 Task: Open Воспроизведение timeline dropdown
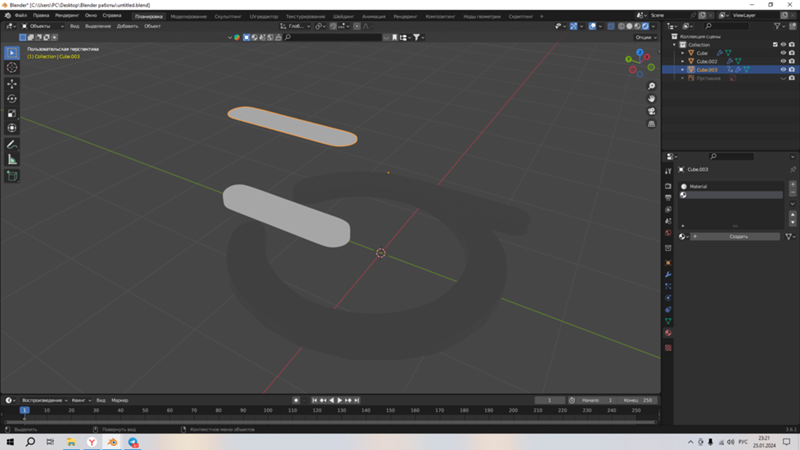[44, 401]
